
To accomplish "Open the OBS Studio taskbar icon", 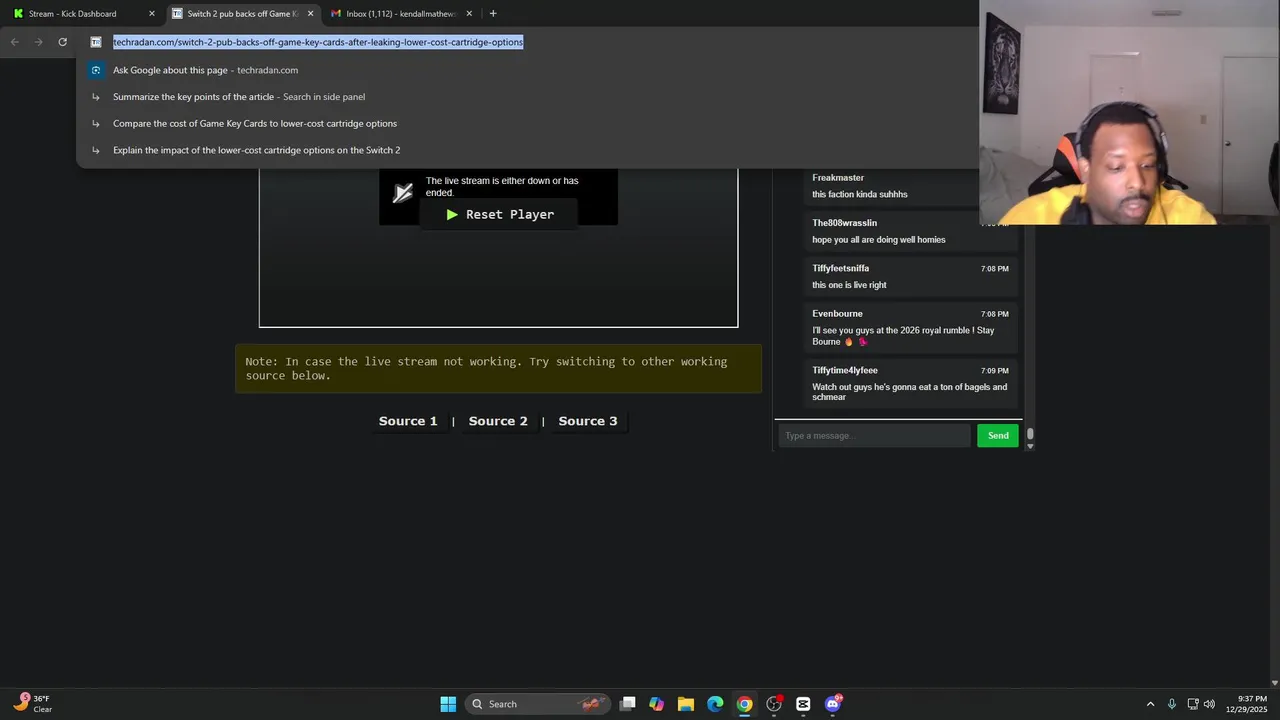I will pos(774,704).
